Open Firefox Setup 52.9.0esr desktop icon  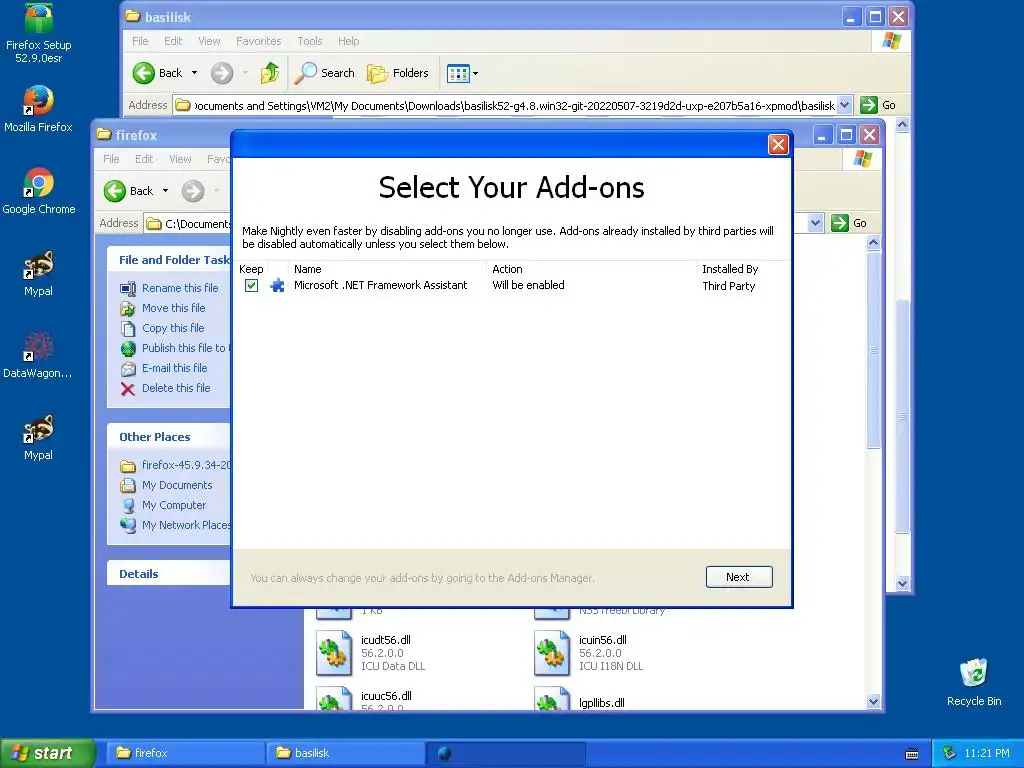(x=39, y=33)
